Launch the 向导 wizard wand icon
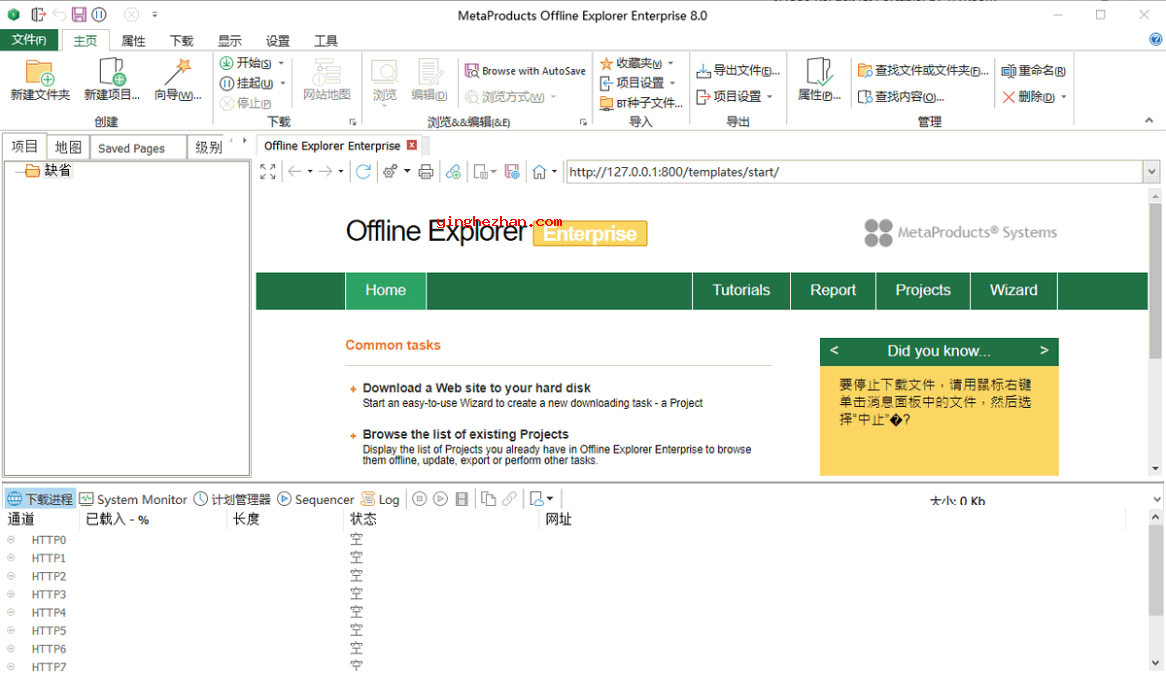 [178, 73]
